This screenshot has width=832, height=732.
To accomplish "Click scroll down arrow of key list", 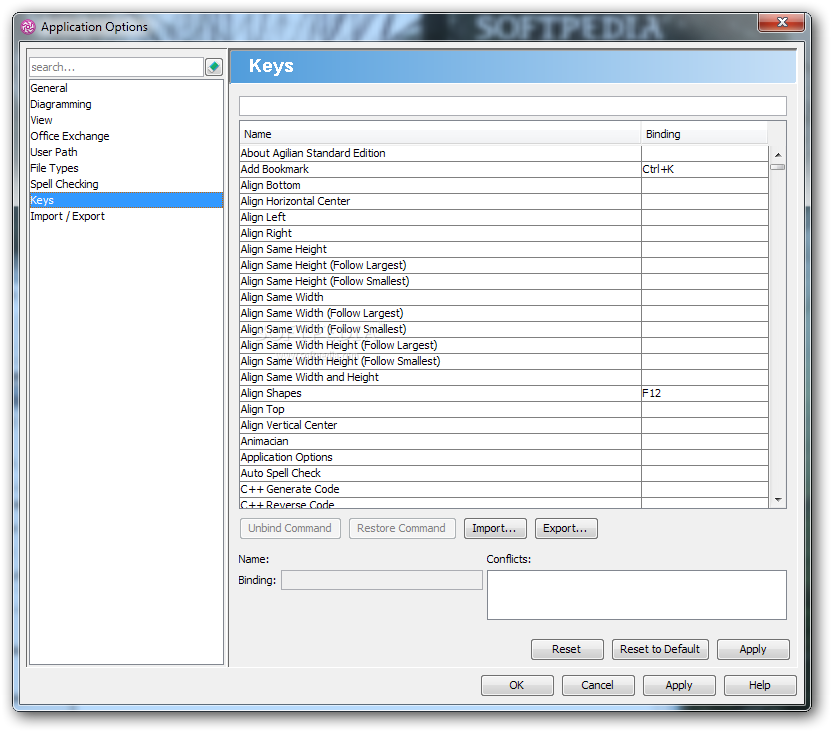I will click(x=778, y=500).
